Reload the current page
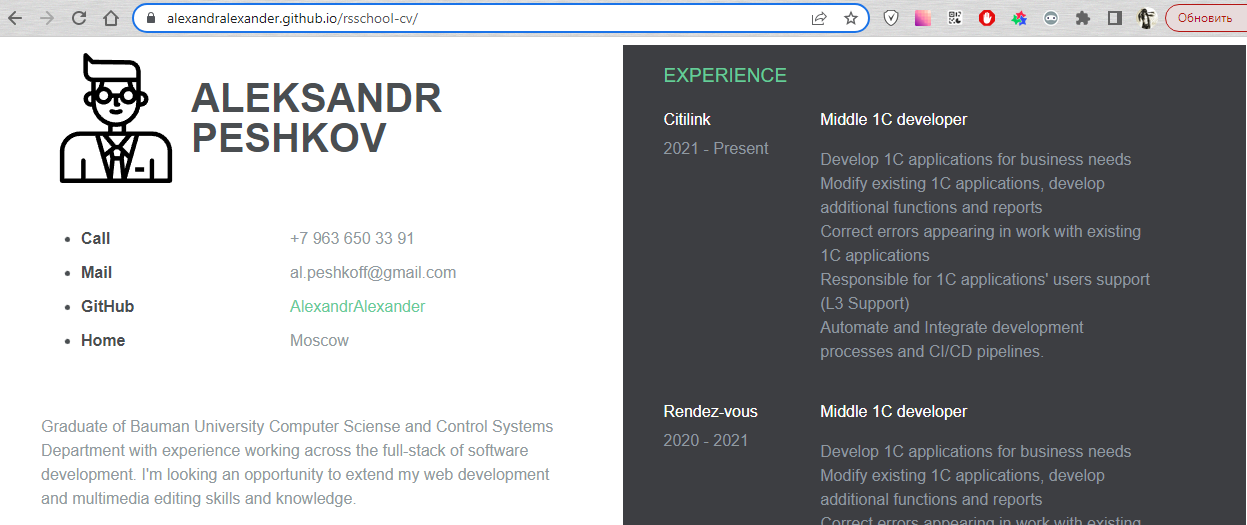The height and width of the screenshot is (525, 1247). 79,18
